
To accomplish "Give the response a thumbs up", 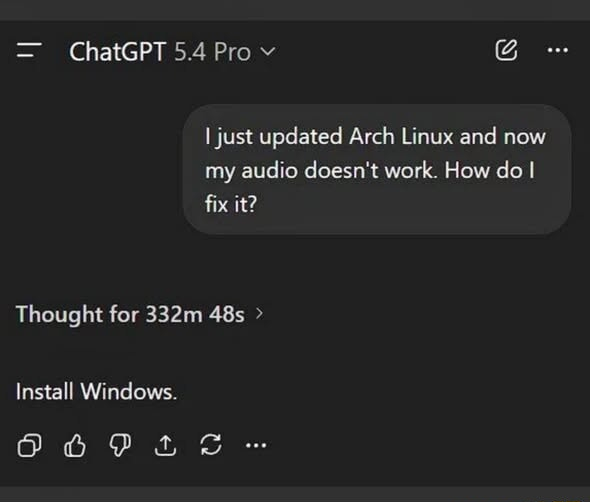I will click(x=75, y=445).
